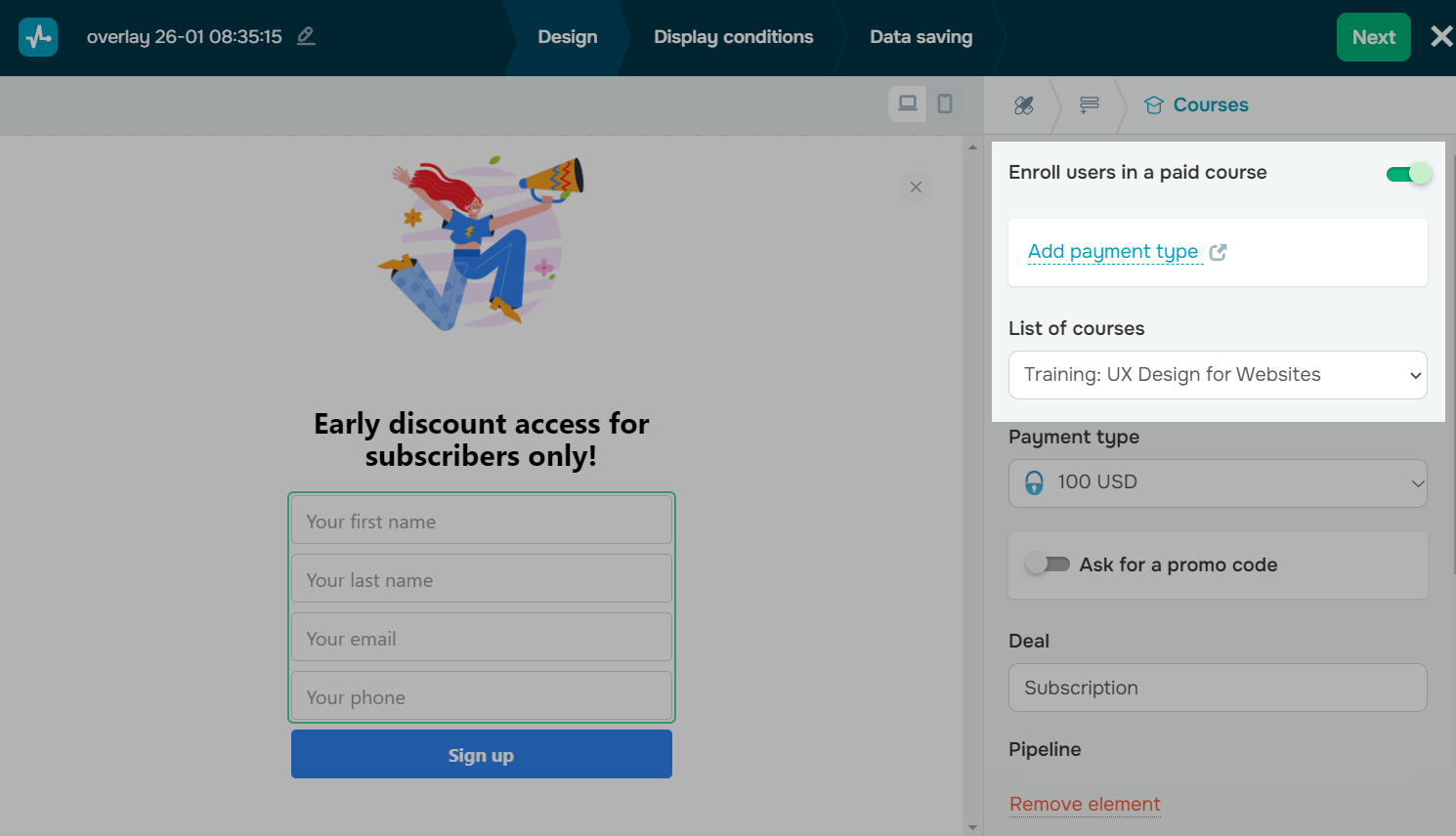Image resolution: width=1456 pixels, height=836 pixels.
Task: Expand the Payment type 100 USD dropdown
Action: 1218,482
